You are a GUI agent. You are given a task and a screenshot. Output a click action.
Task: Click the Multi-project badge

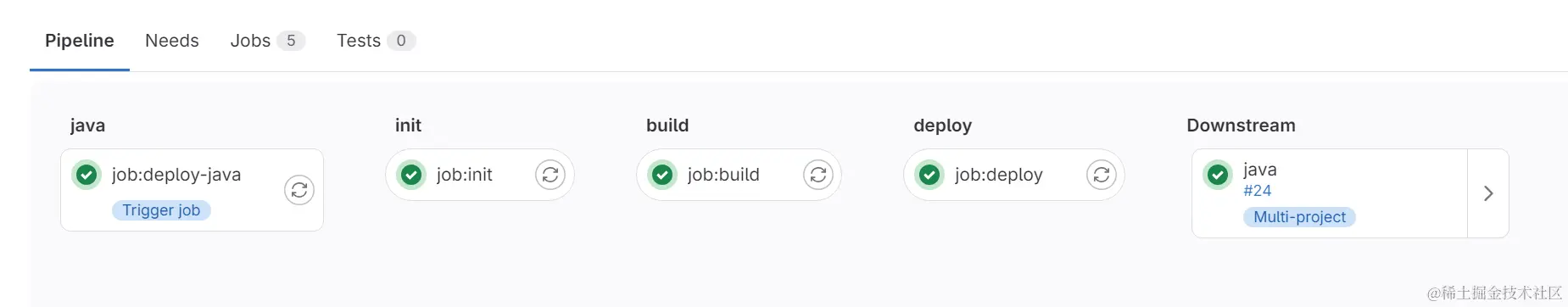coord(1299,217)
